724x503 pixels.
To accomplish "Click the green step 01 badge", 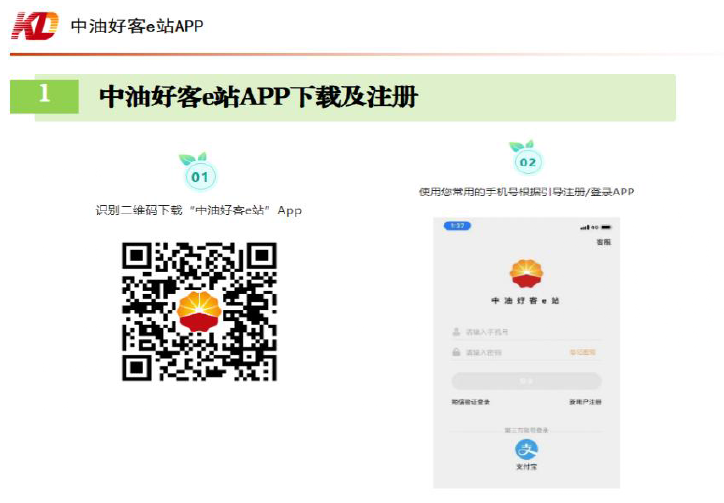I will click(200, 176).
